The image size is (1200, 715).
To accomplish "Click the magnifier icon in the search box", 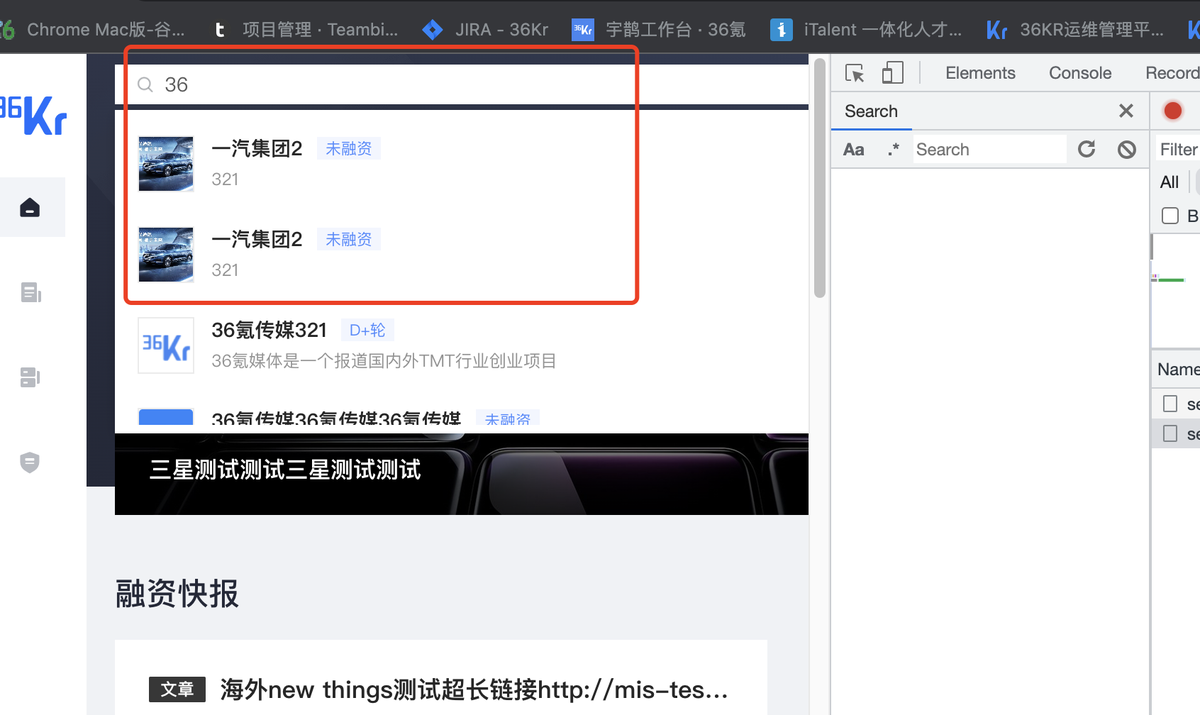I will (145, 85).
